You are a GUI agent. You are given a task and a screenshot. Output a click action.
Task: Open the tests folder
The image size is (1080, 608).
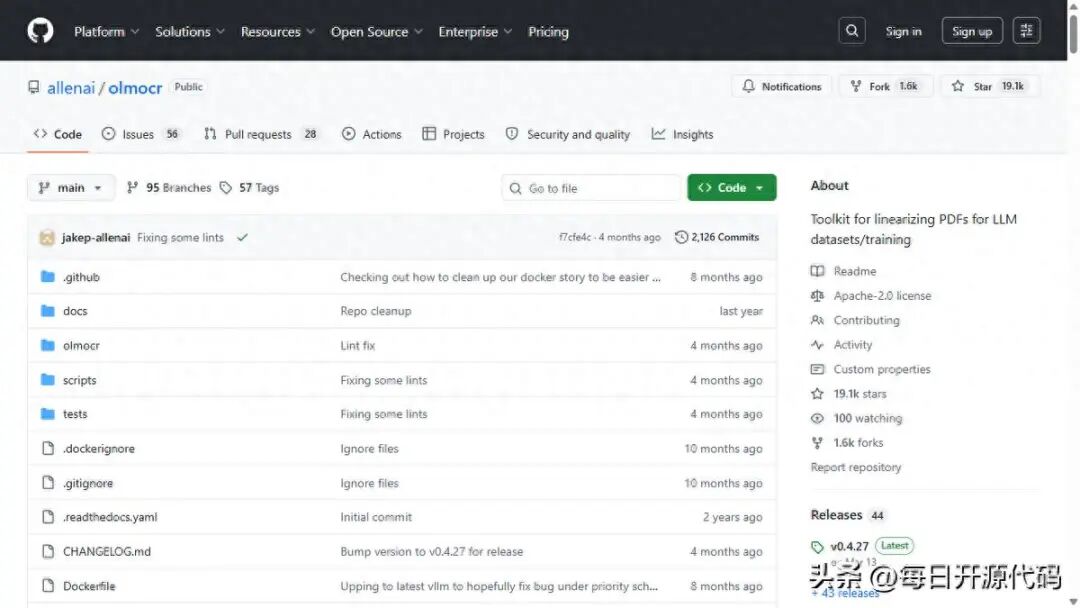[75, 414]
